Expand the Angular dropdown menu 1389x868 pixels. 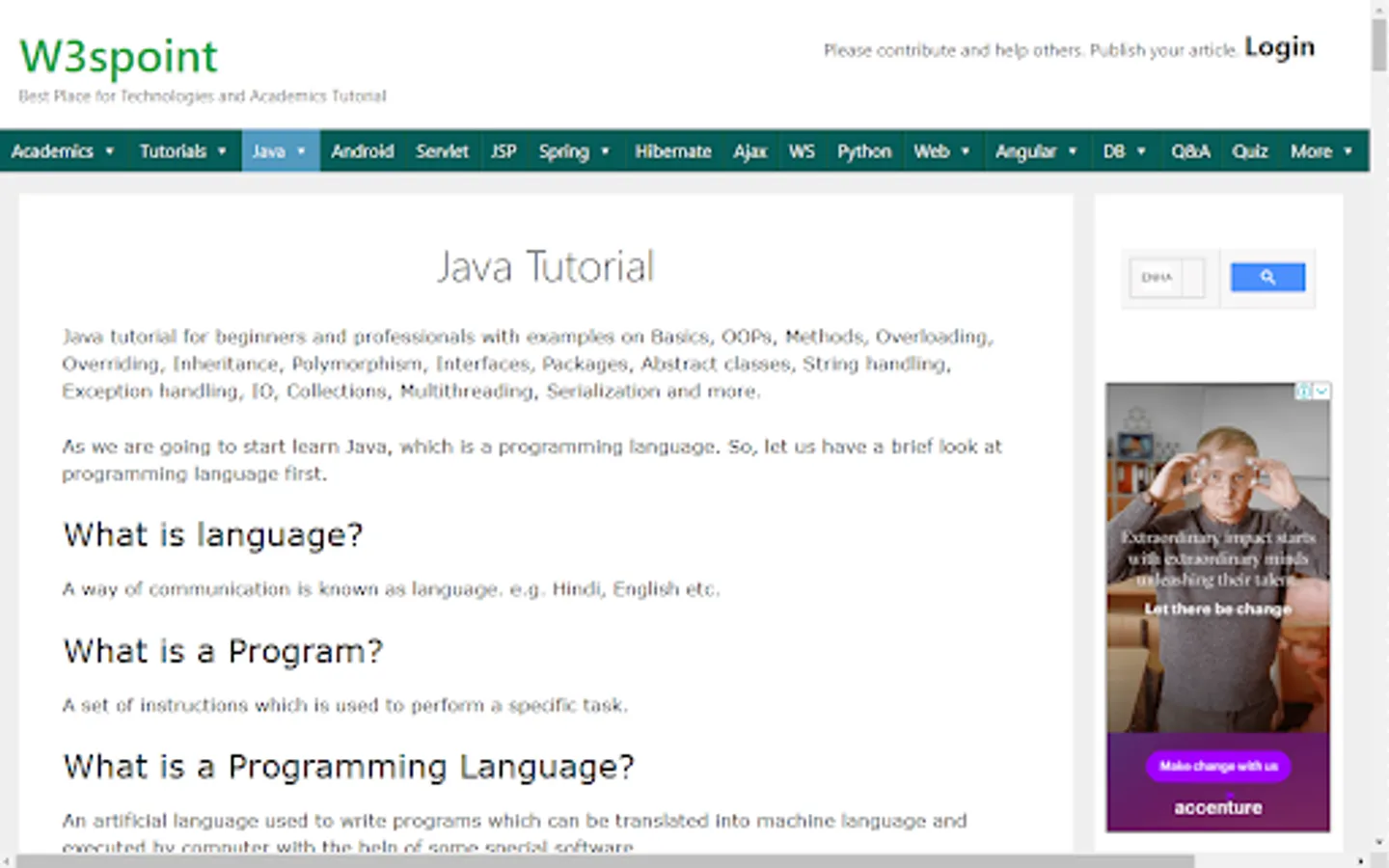(1036, 151)
